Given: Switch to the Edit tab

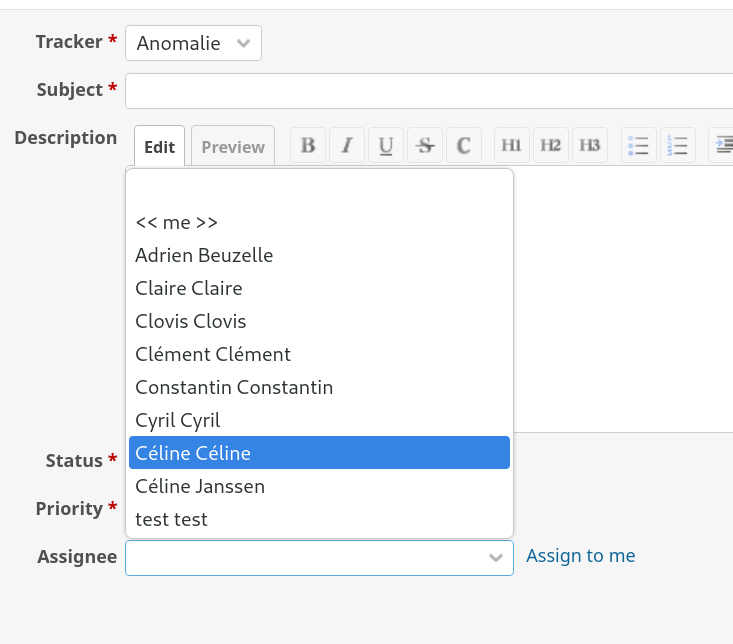Looking at the screenshot, I should (159, 147).
